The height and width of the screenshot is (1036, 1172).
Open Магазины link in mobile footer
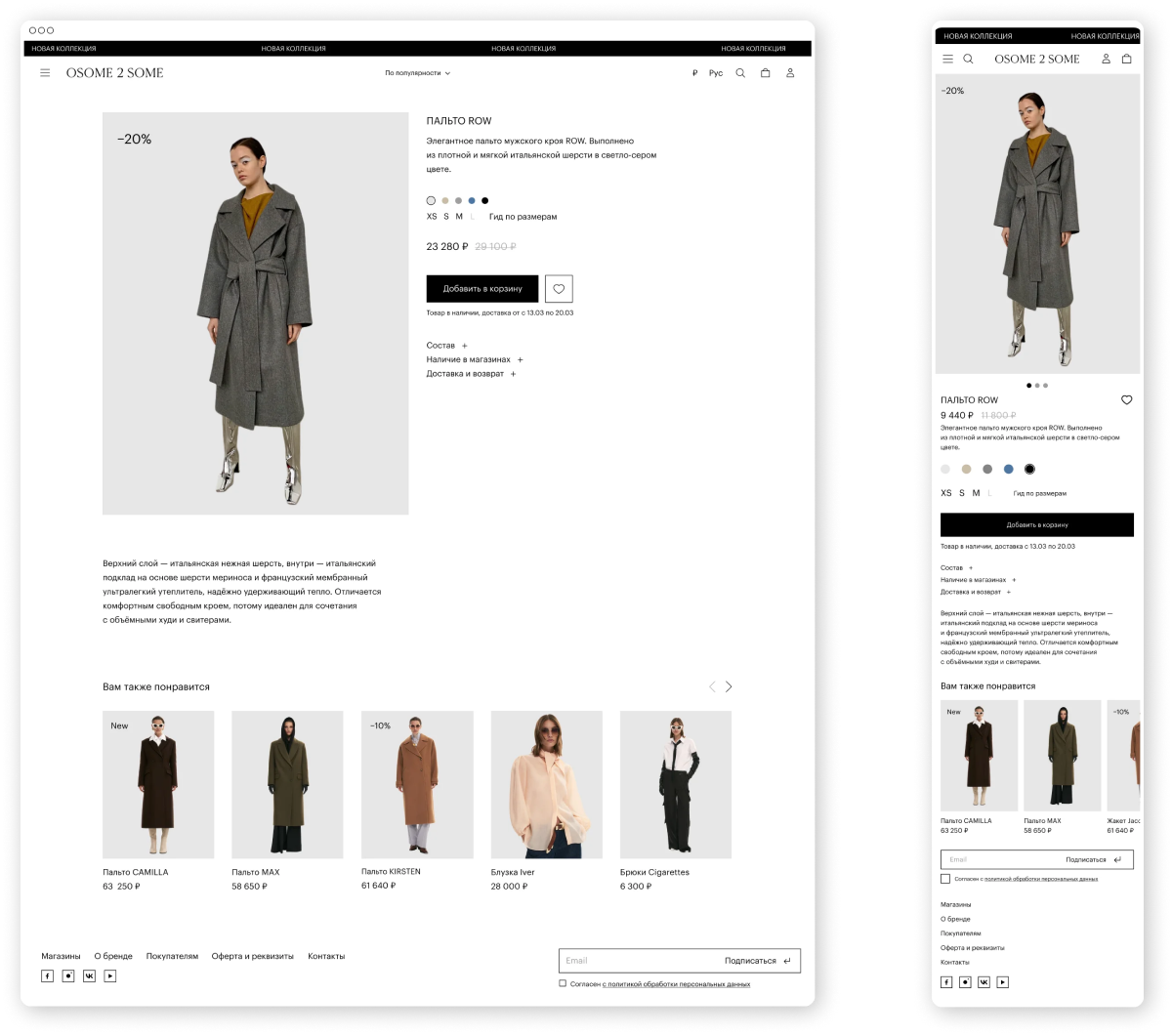pos(955,905)
